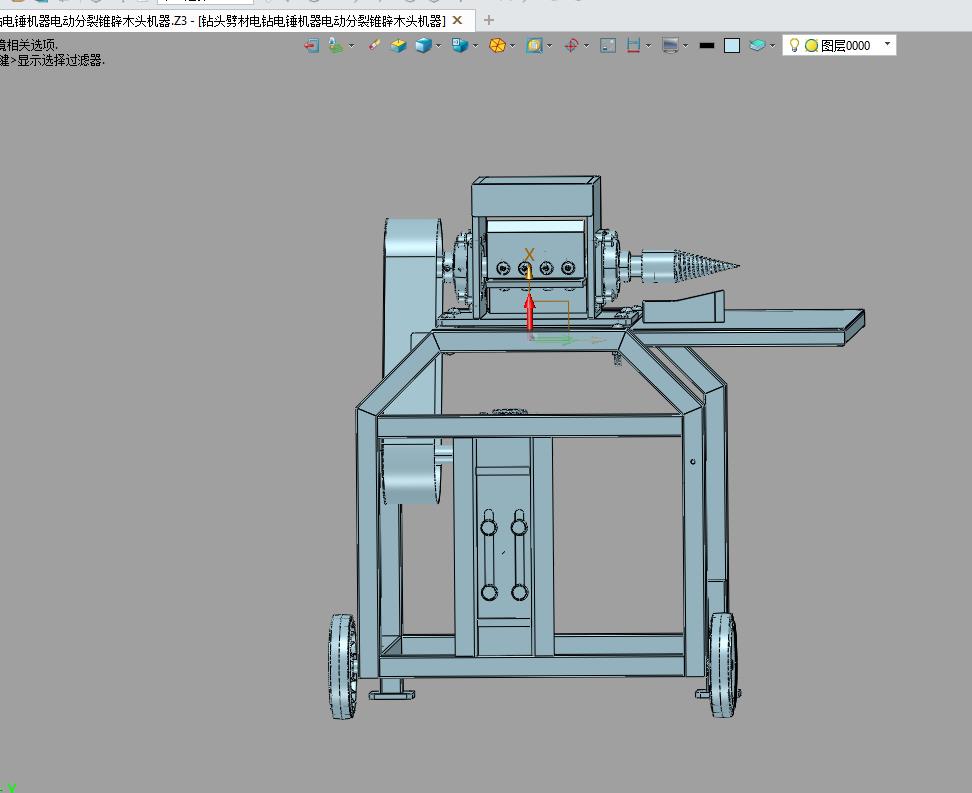Image resolution: width=972 pixels, height=793 pixels.
Task: Toggle the light bulb layer visibility icon
Action: [794, 45]
